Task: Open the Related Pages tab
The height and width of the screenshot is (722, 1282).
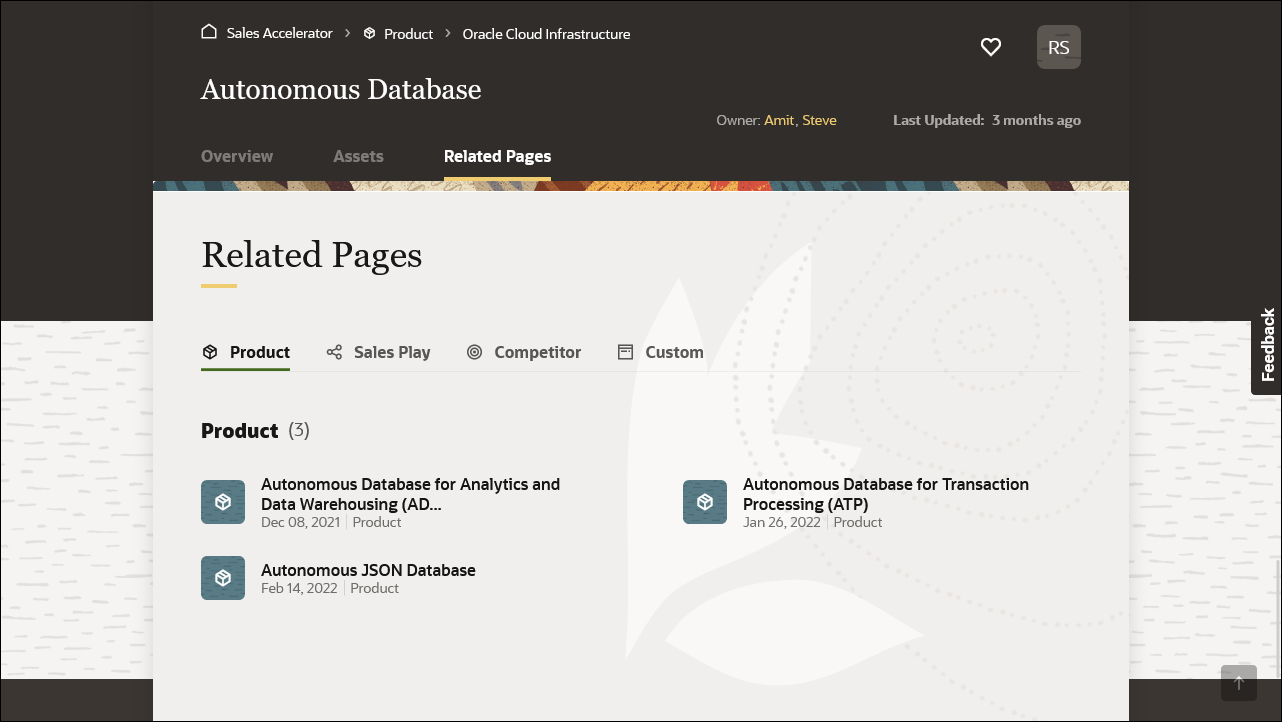Action: click(x=497, y=156)
